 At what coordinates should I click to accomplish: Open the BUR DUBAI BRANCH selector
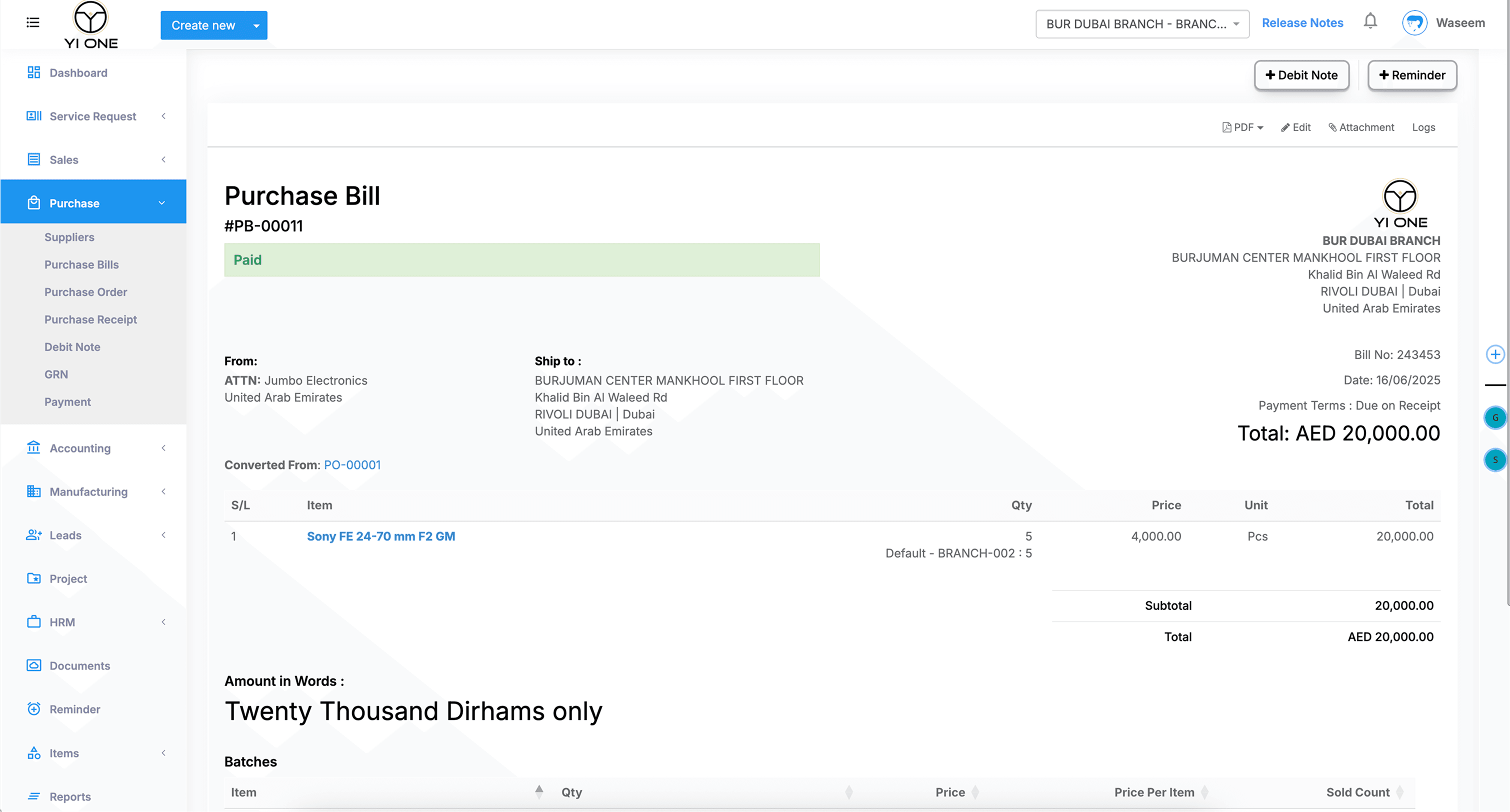point(1142,24)
